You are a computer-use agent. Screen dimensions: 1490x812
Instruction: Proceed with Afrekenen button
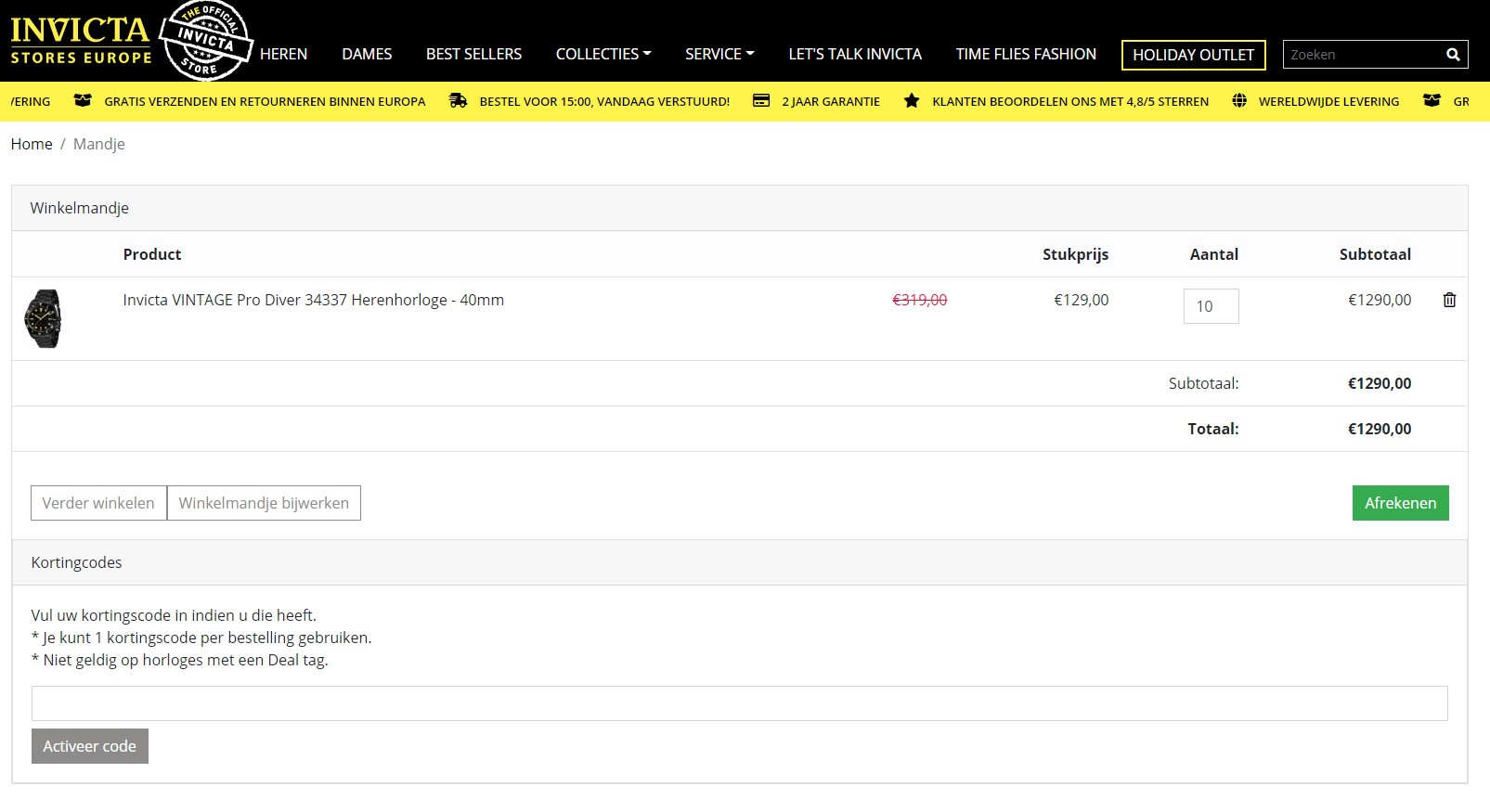[1400, 503]
